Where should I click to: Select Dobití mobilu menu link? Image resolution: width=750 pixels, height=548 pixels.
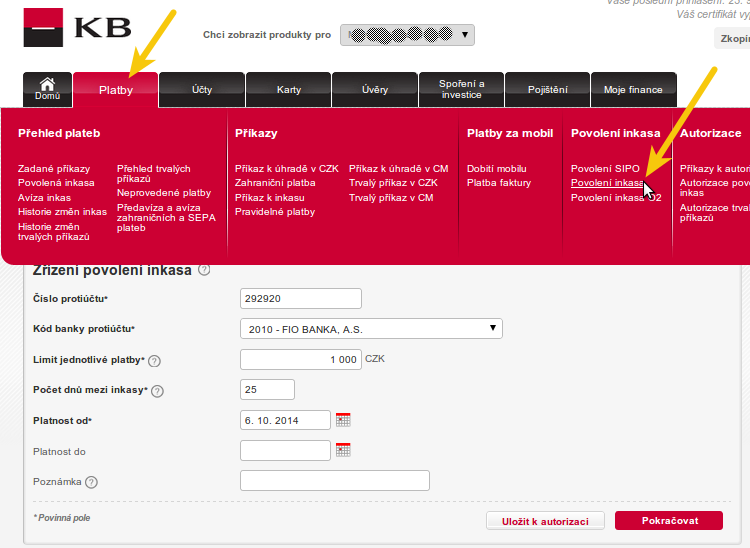point(496,169)
